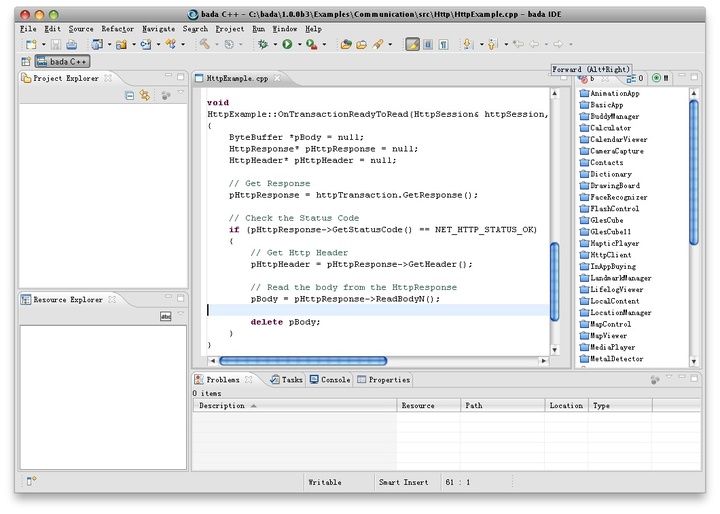Viewport: 720px width, 514px height.
Task: Click the Writable status bar entry
Action: point(325,482)
